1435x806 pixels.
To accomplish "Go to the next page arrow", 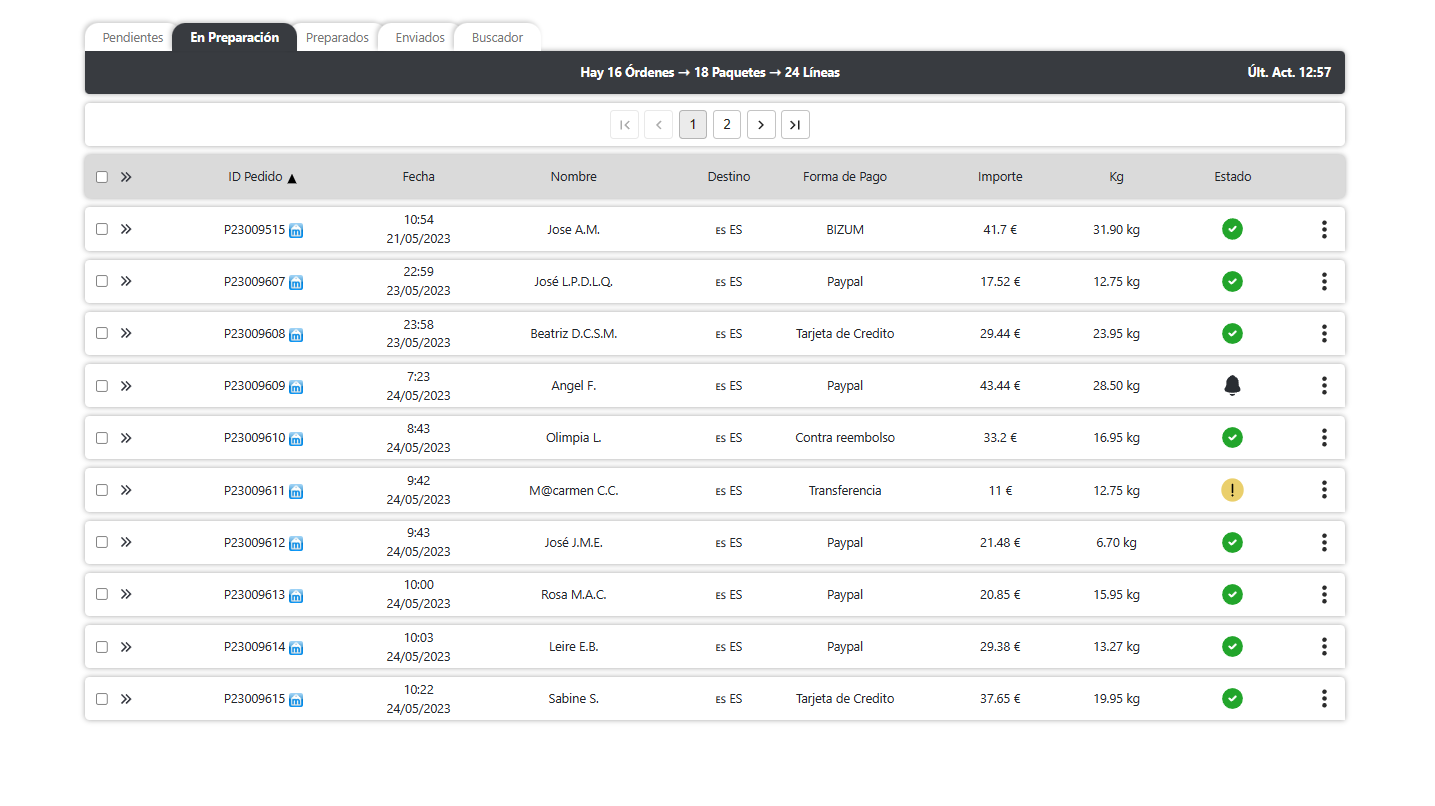I will pyautogui.click(x=761, y=125).
